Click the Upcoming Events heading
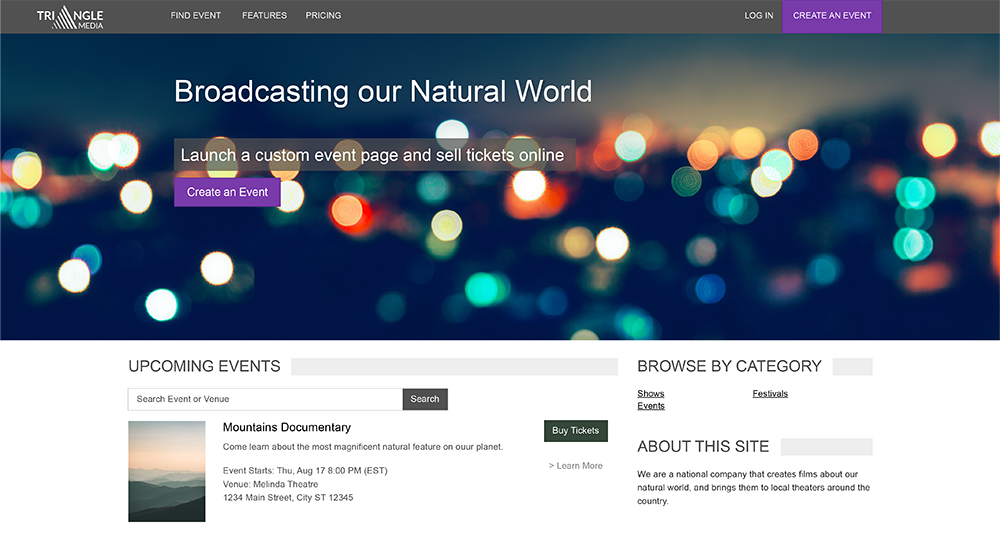1000x540 pixels. (x=204, y=366)
